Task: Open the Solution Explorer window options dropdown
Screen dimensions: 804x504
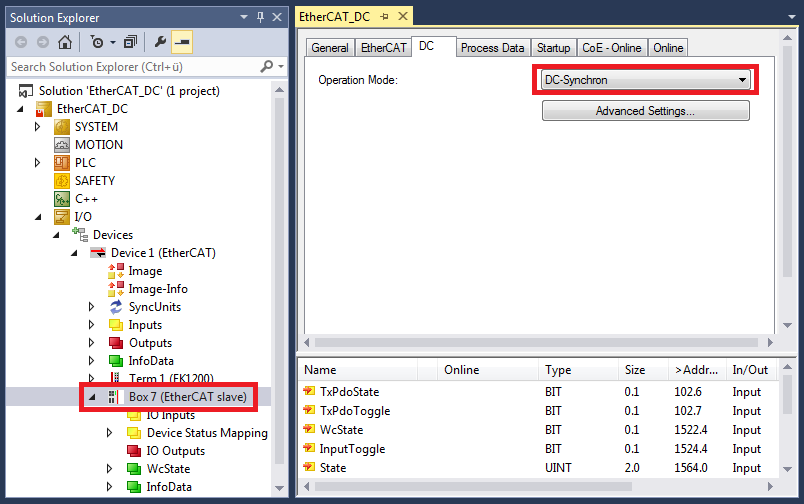Action: 244,17
